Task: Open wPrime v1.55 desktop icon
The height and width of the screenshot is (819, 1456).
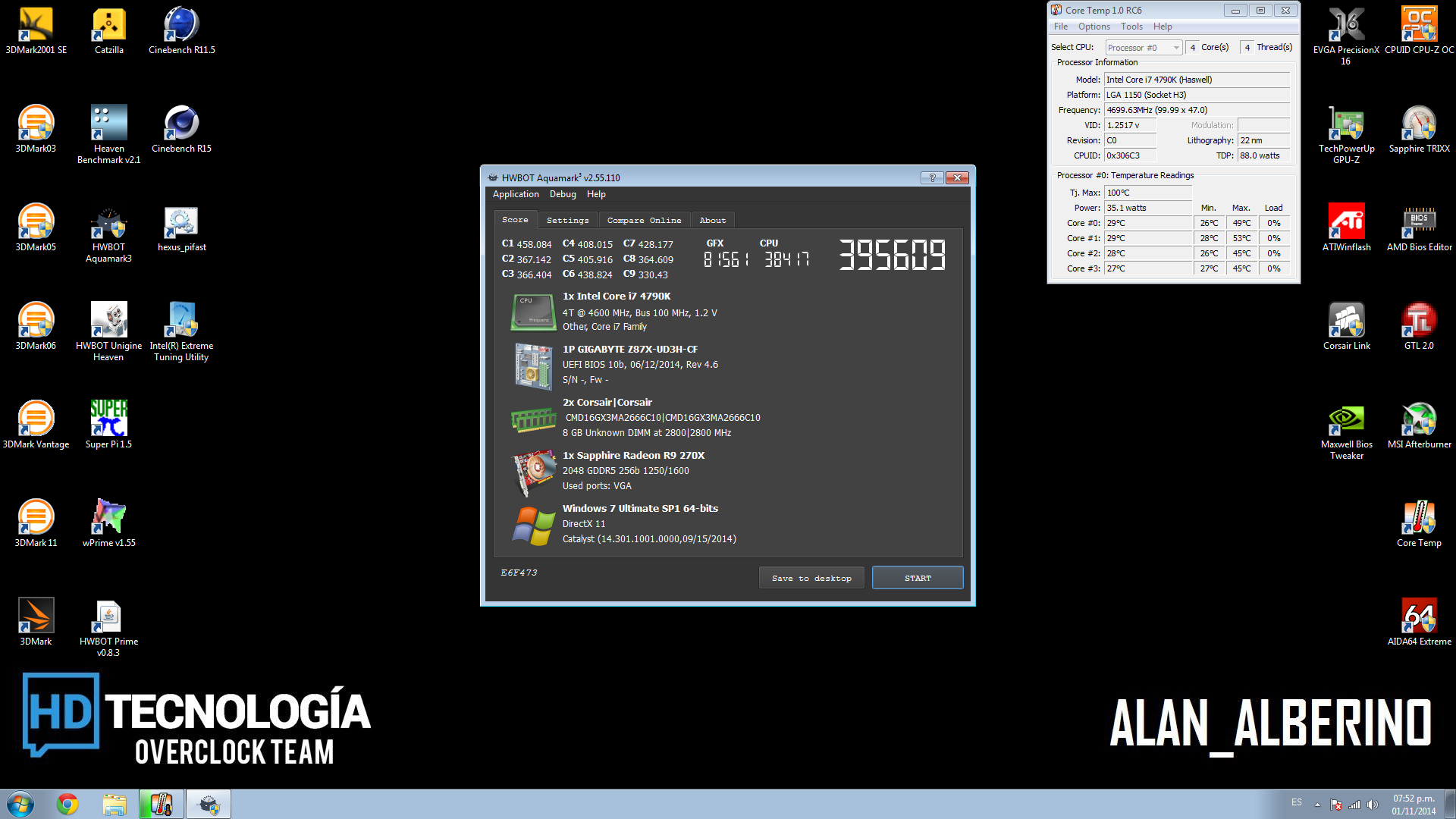Action: [x=108, y=523]
